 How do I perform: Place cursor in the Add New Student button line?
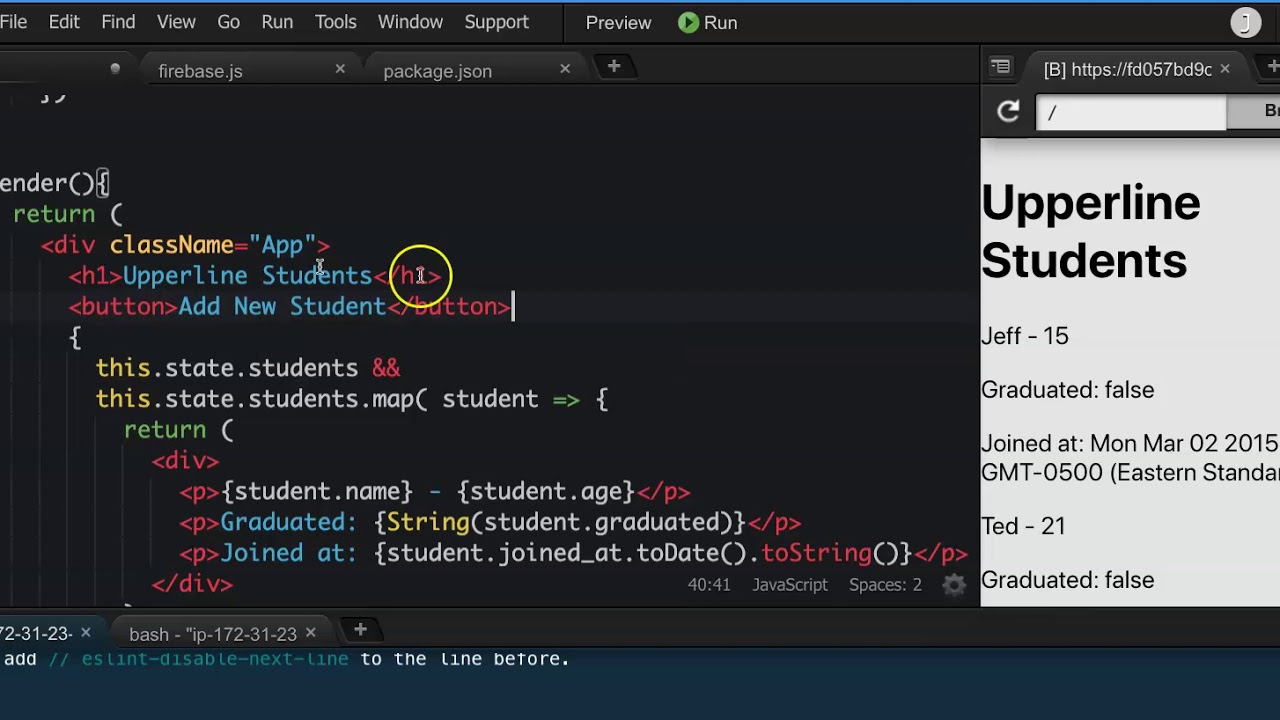pos(290,307)
